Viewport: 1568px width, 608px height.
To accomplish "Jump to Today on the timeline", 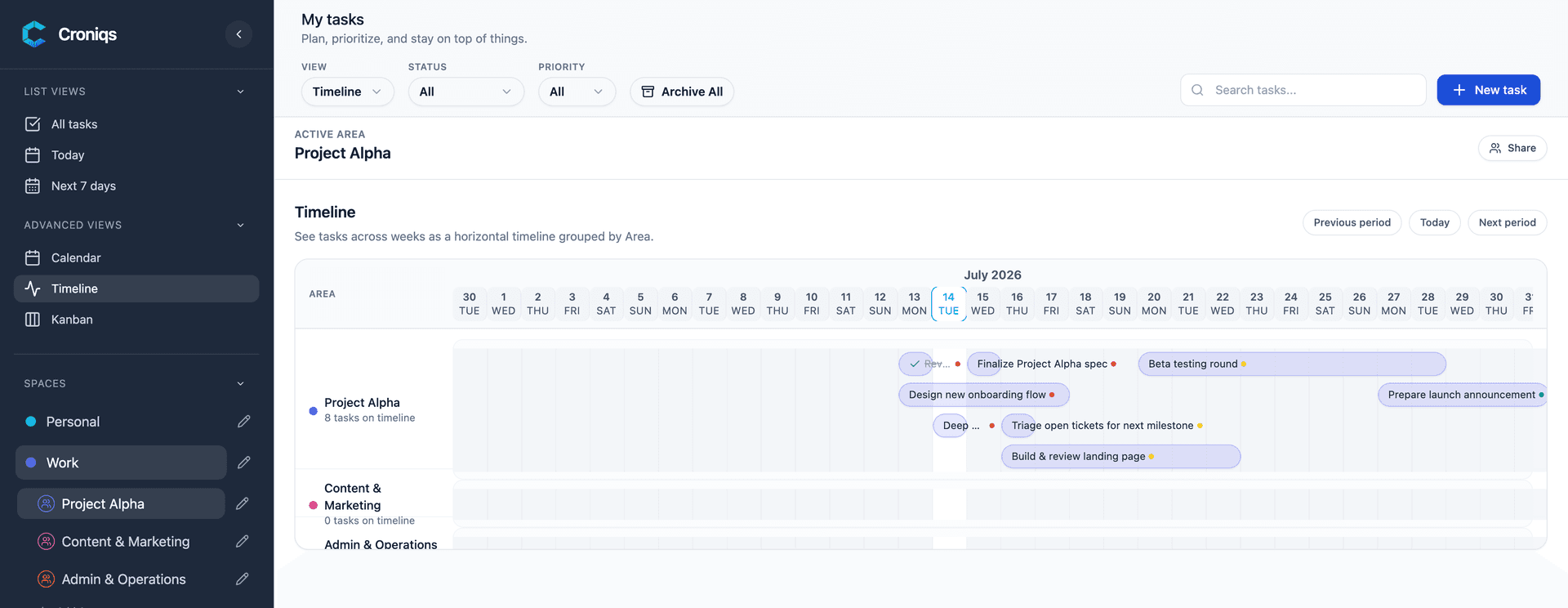I will (1435, 222).
